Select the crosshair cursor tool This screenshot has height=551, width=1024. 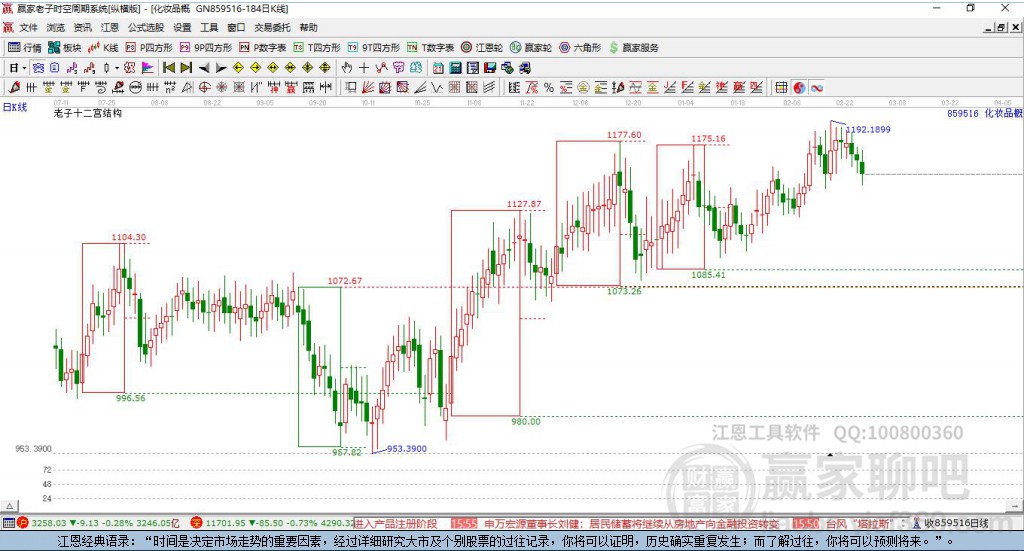(x=364, y=68)
